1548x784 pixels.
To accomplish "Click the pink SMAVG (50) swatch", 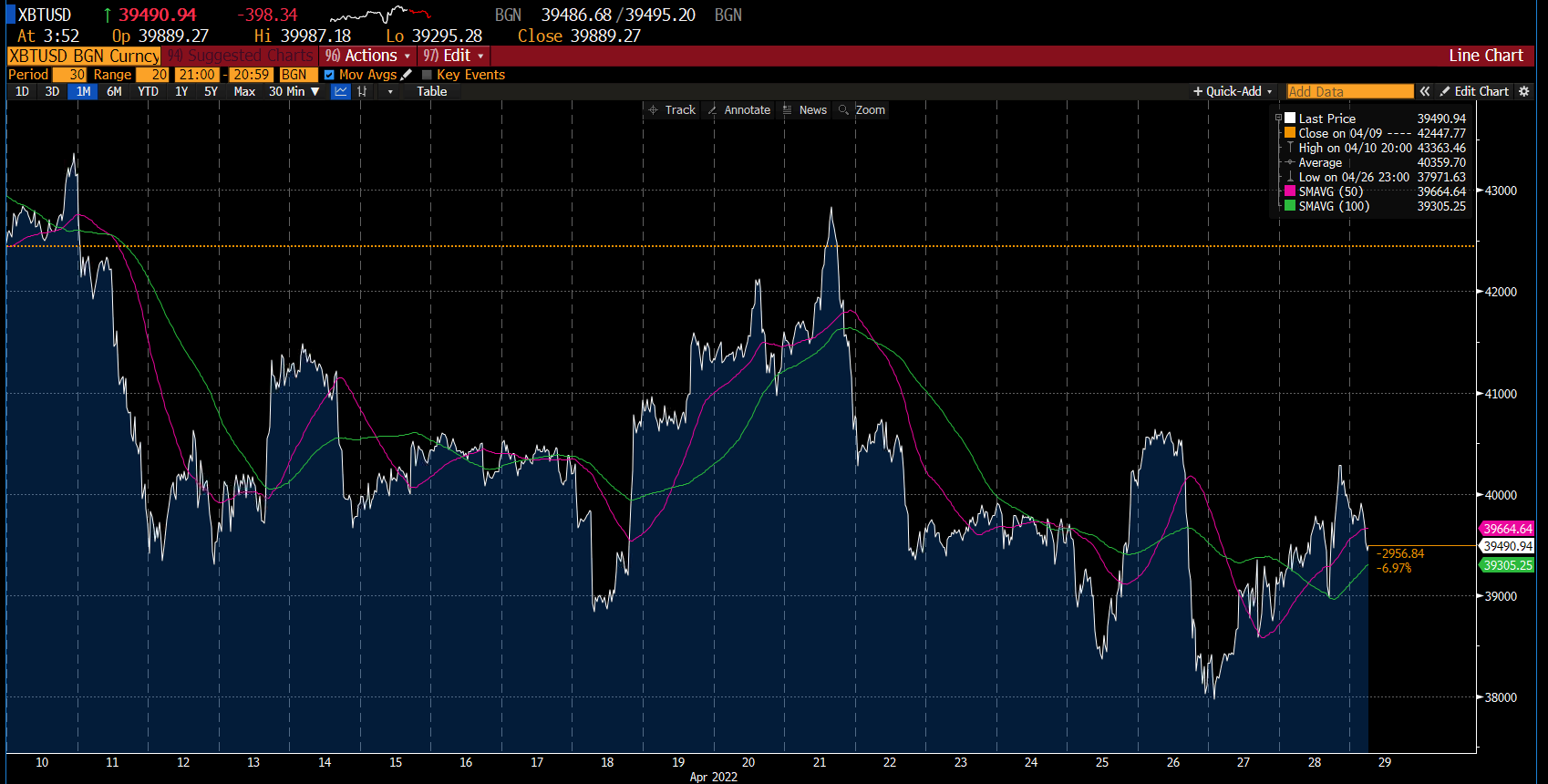I will (1290, 191).
